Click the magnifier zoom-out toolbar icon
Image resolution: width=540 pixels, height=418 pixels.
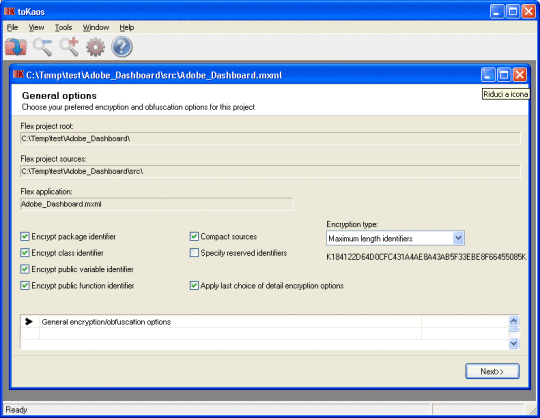click(x=42, y=47)
